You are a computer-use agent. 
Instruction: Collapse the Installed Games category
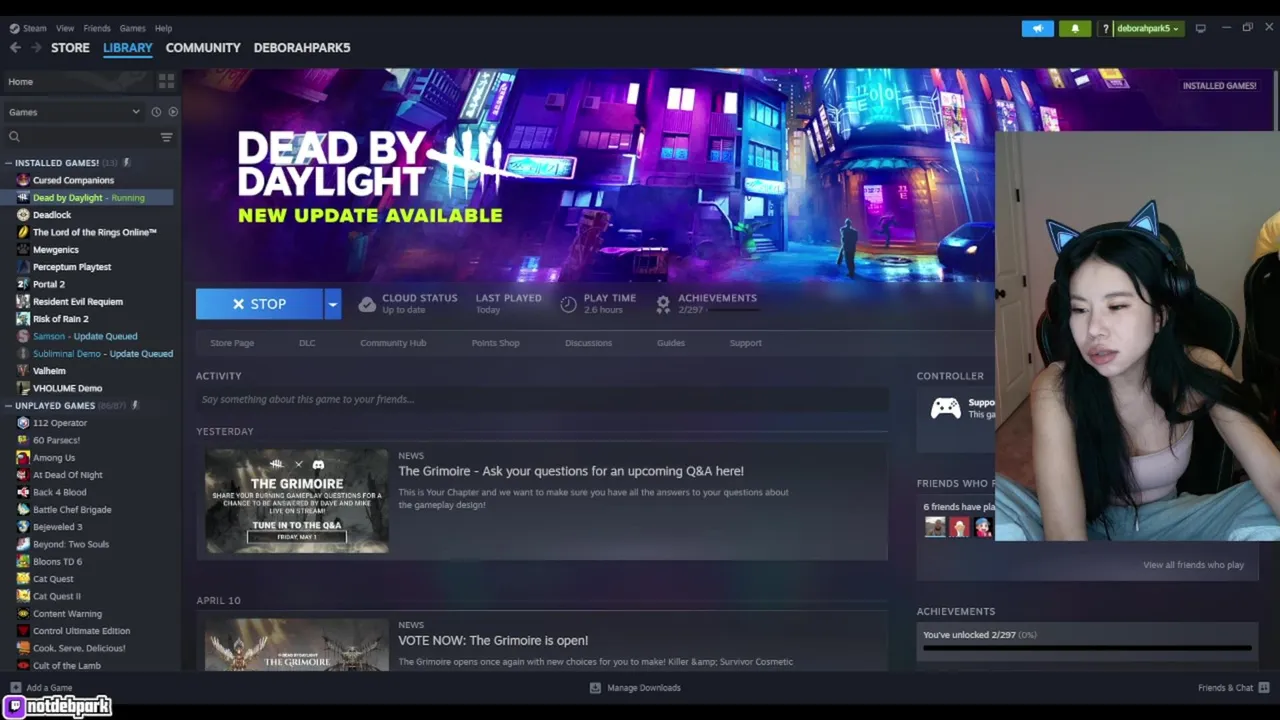click(8, 163)
